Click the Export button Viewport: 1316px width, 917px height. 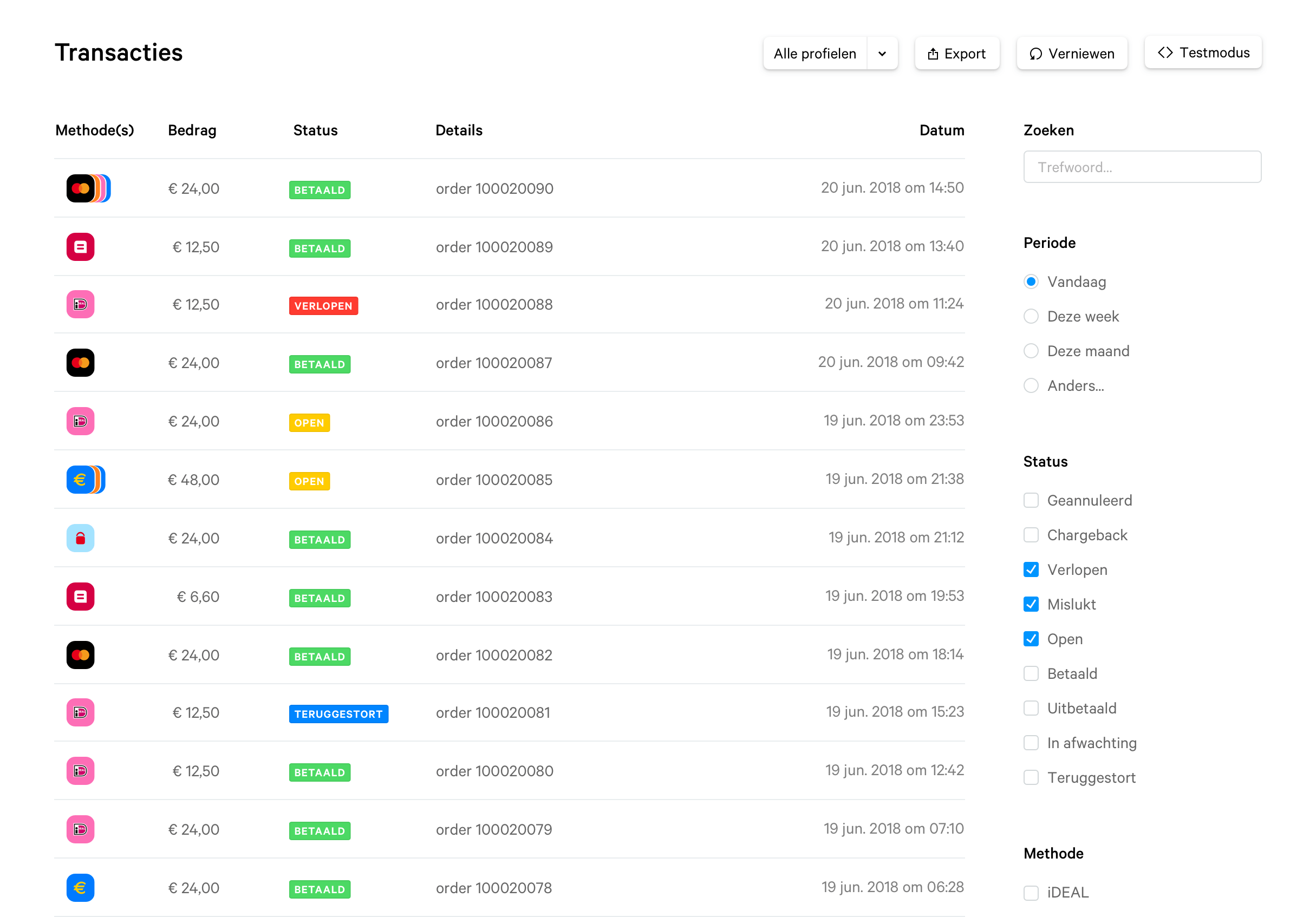click(956, 53)
